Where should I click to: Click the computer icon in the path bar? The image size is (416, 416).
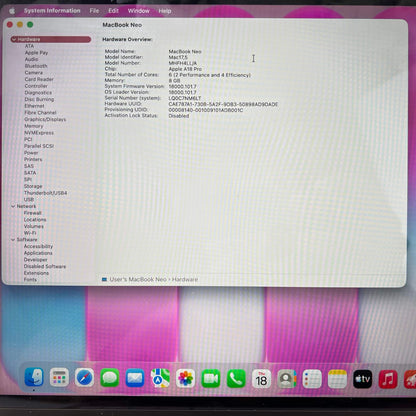coord(104,279)
